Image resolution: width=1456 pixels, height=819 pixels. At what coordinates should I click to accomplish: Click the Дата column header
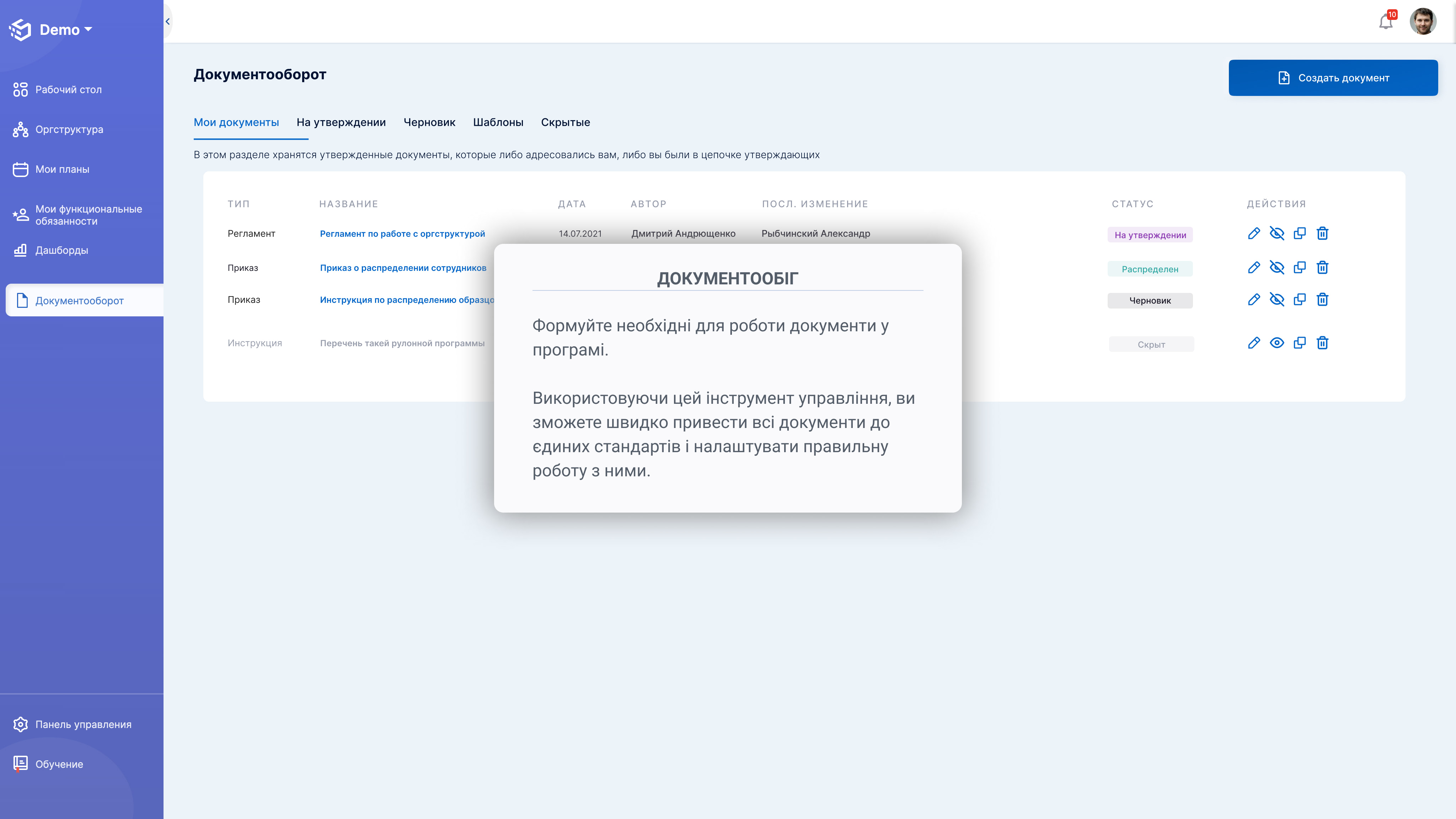[x=572, y=204]
